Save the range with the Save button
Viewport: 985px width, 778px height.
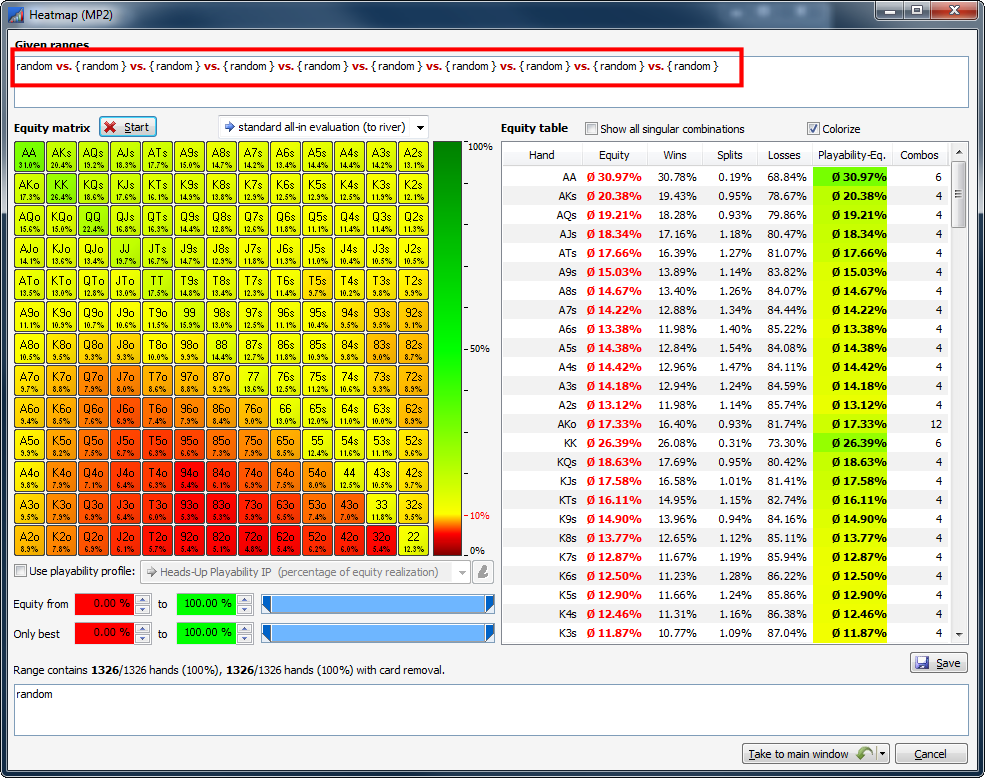939,663
